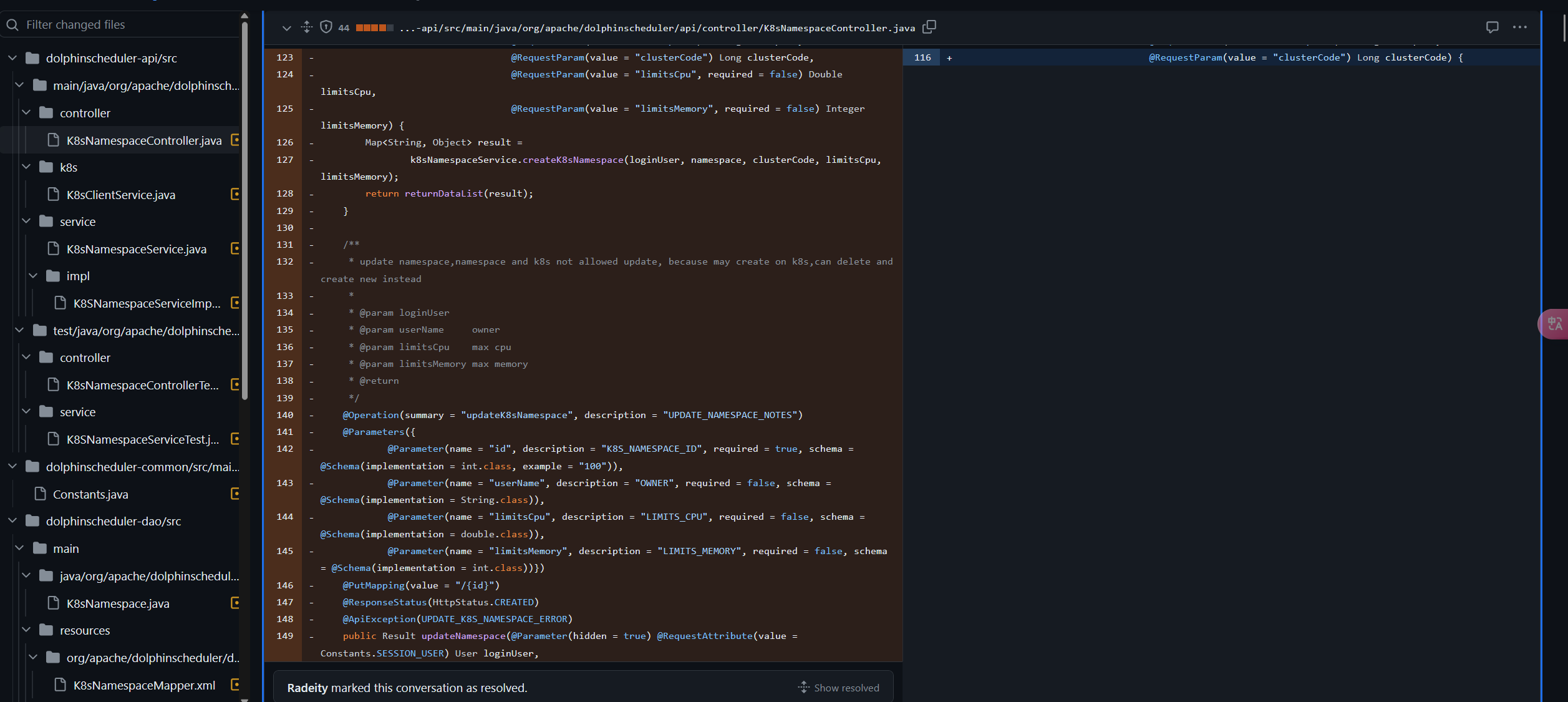
Task: Click scroll-down arrow of file tree
Action: pos(244,699)
